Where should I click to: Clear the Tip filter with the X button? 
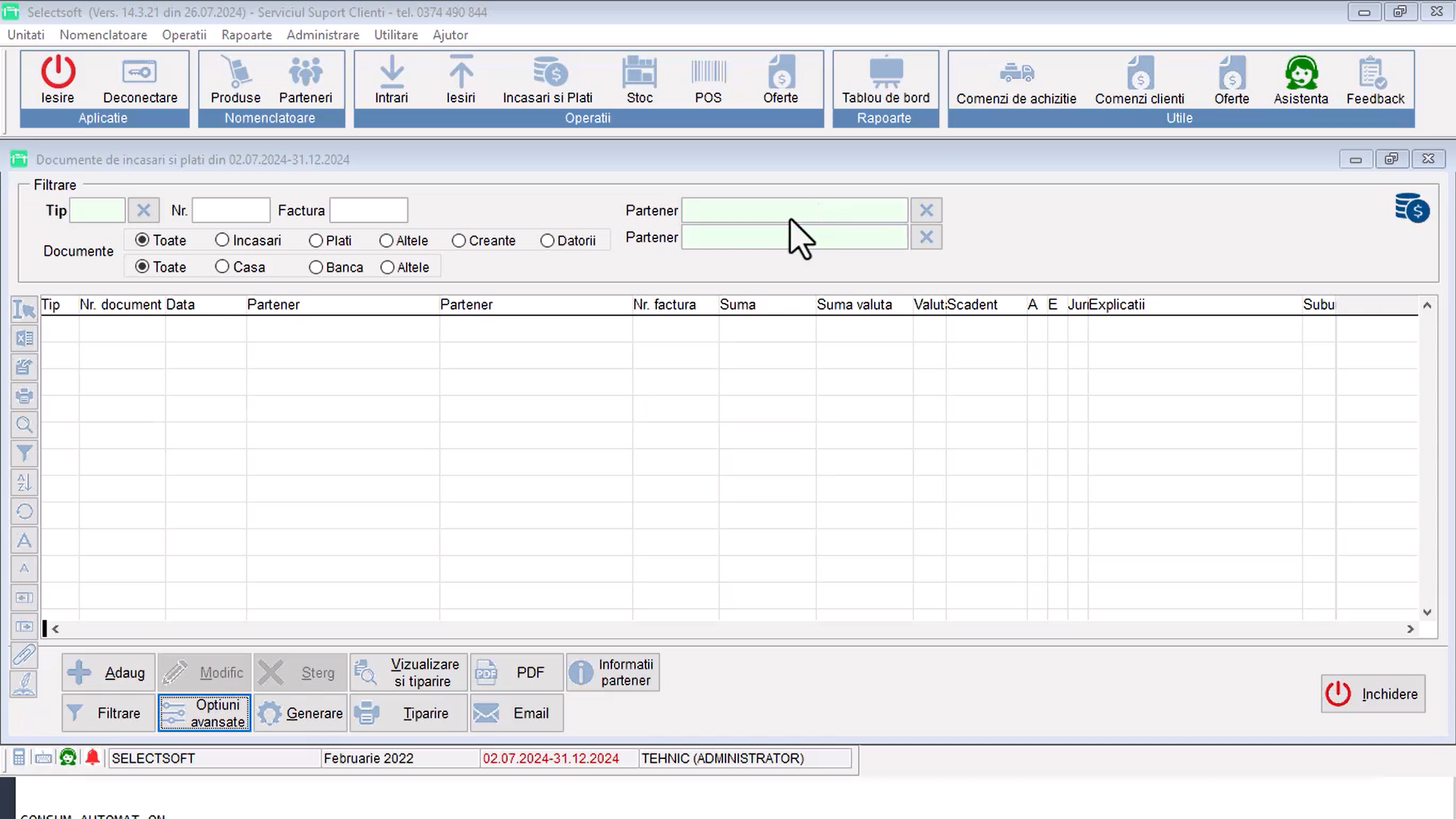tap(143, 210)
